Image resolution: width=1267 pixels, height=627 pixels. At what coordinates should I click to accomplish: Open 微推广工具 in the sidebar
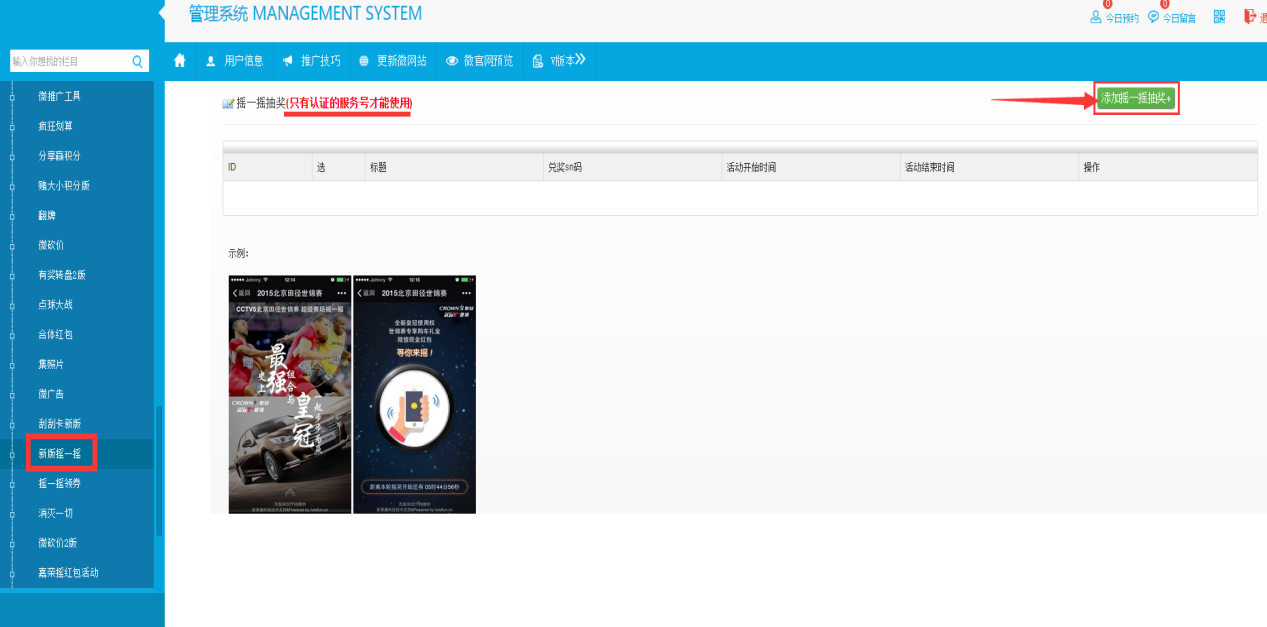coord(60,96)
